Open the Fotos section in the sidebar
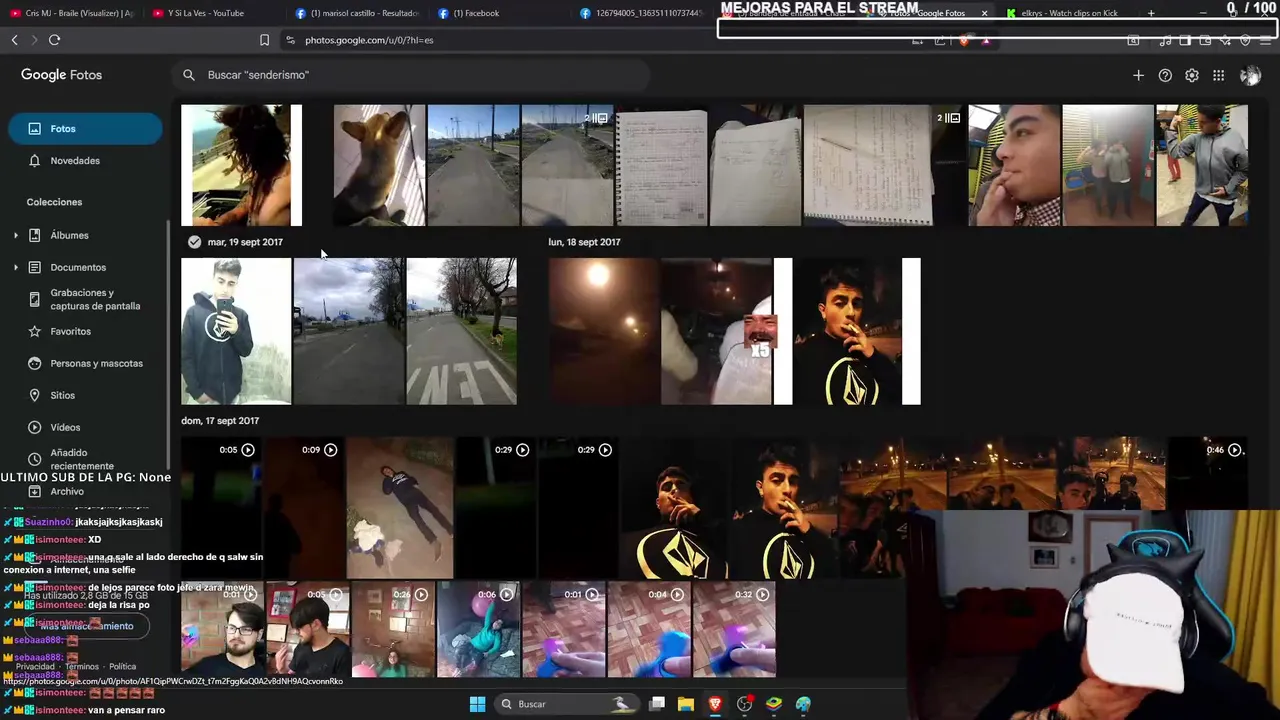Image resolution: width=1280 pixels, height=720 pixels. pyautogui.click(x=85, y=129)
